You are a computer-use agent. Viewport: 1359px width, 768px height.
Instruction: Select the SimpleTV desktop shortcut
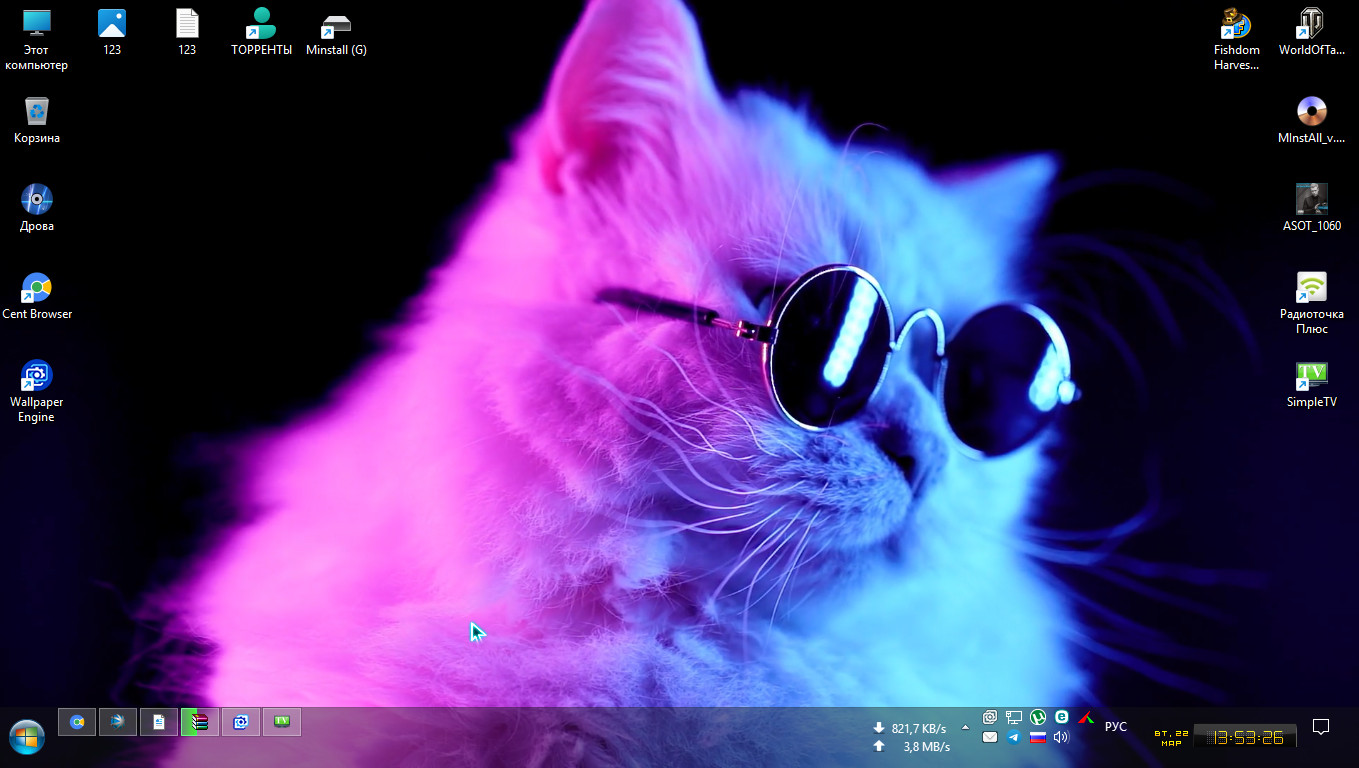[x=1311, y=377]
